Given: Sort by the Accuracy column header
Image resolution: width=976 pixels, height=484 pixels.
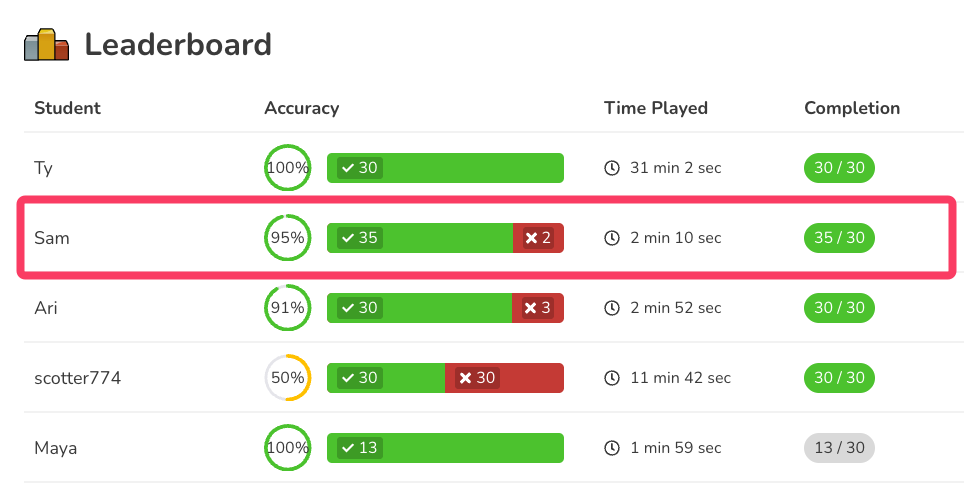Looking at the screenshot, I should click(301, 108).
